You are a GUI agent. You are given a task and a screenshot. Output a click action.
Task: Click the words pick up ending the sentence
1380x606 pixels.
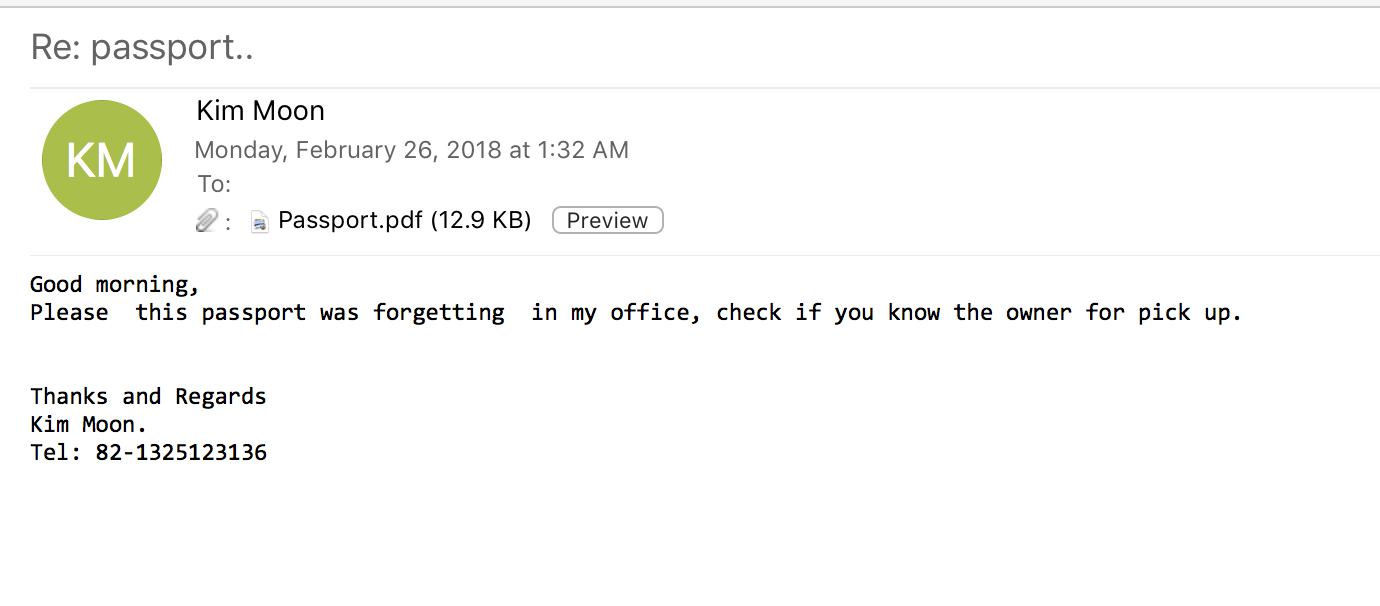1189,312
